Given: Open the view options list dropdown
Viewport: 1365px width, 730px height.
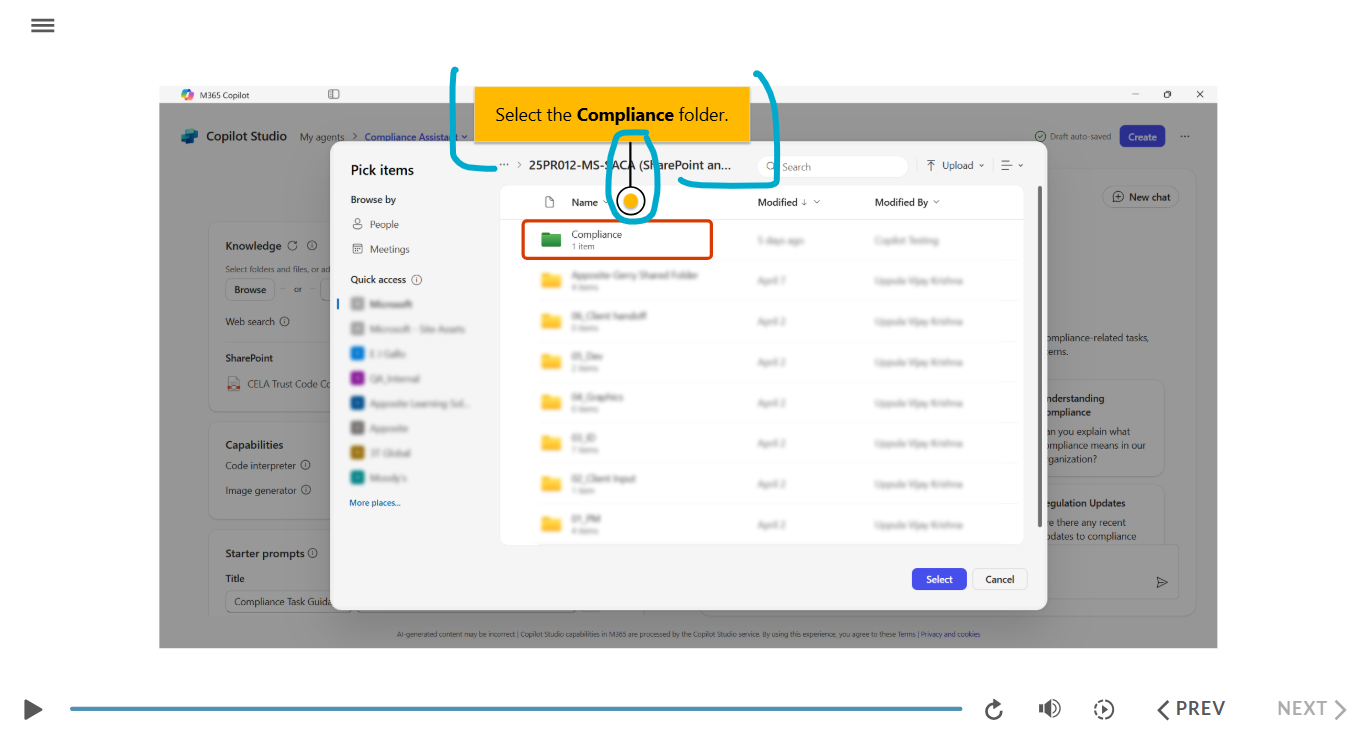Looking at the screenshot, I should [x=1012, y=166].
